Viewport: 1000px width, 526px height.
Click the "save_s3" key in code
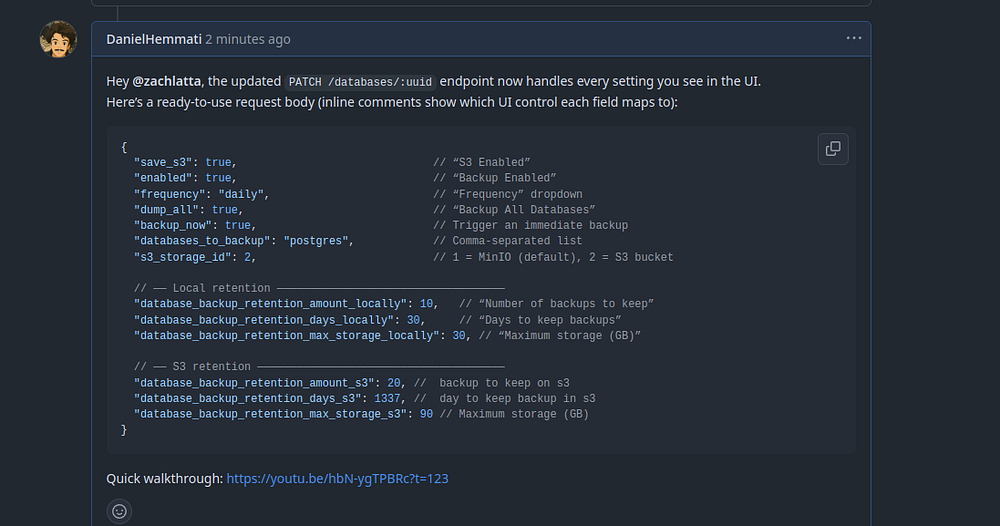[x=166, y=162]
